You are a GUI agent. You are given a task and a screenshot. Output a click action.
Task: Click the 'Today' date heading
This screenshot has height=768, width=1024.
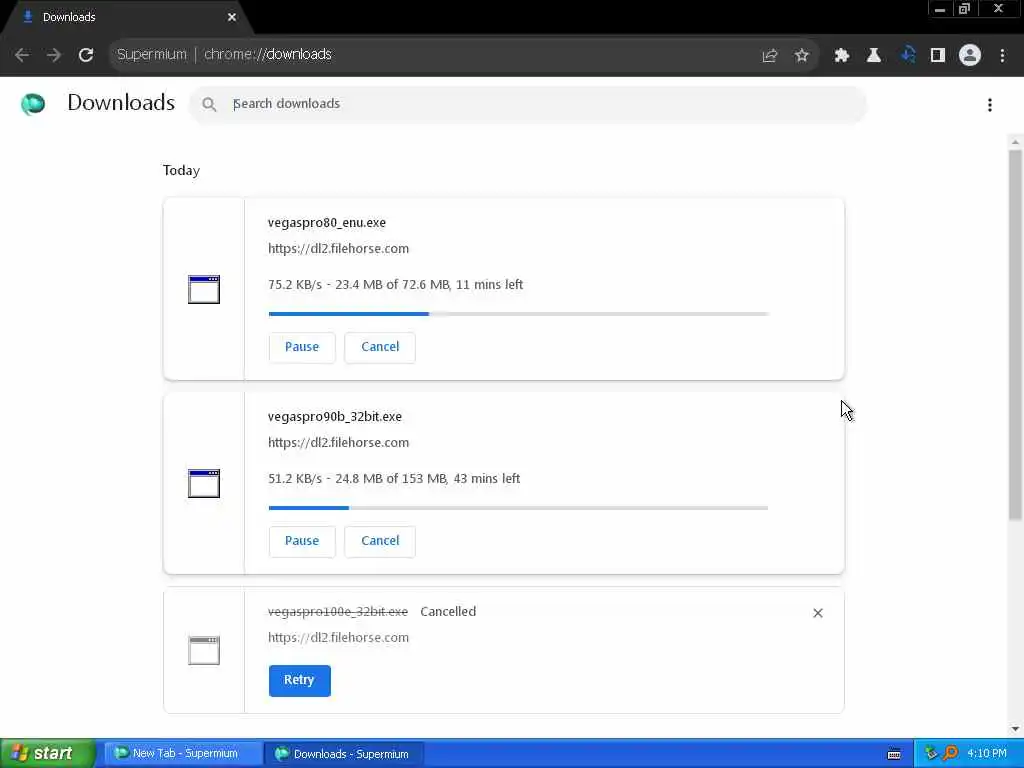pyautogui.click(x=181, y=170)
